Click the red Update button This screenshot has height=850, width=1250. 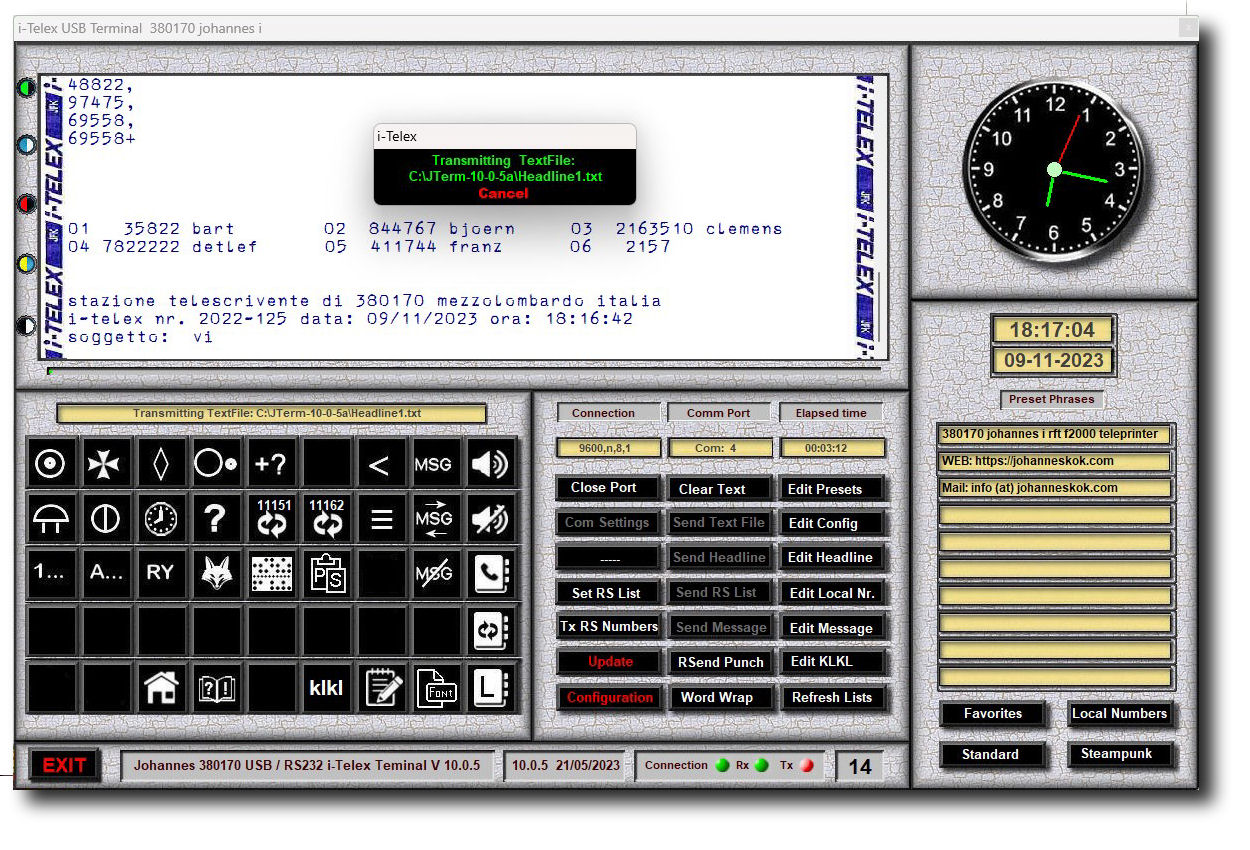click(x=608, y=662)
